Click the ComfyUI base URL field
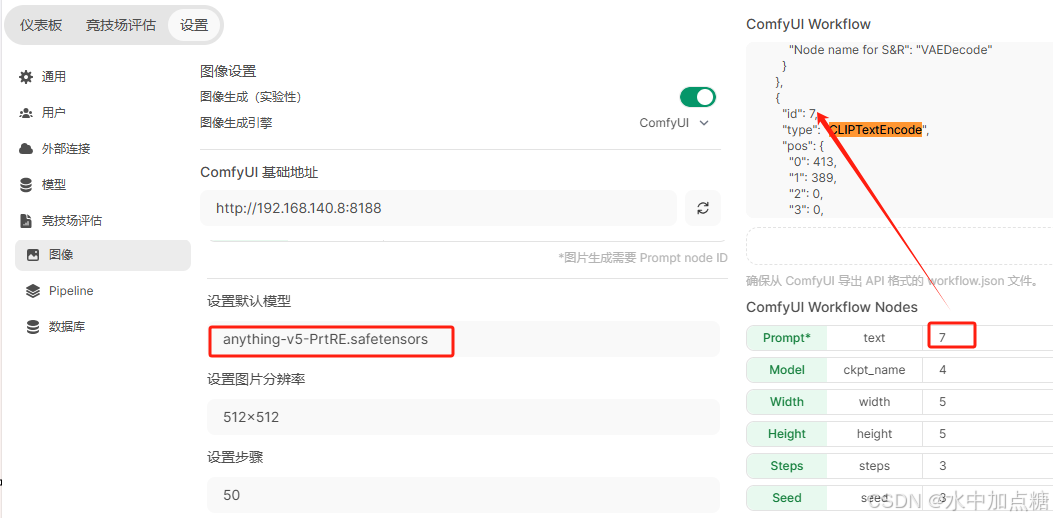 click(439, 208)
